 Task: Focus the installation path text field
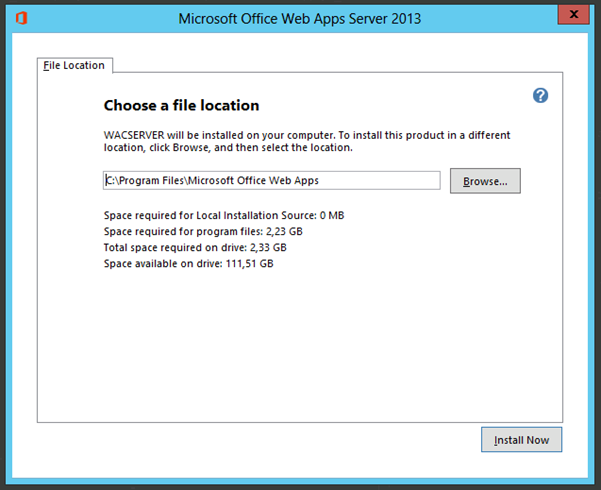pos(271,181)
